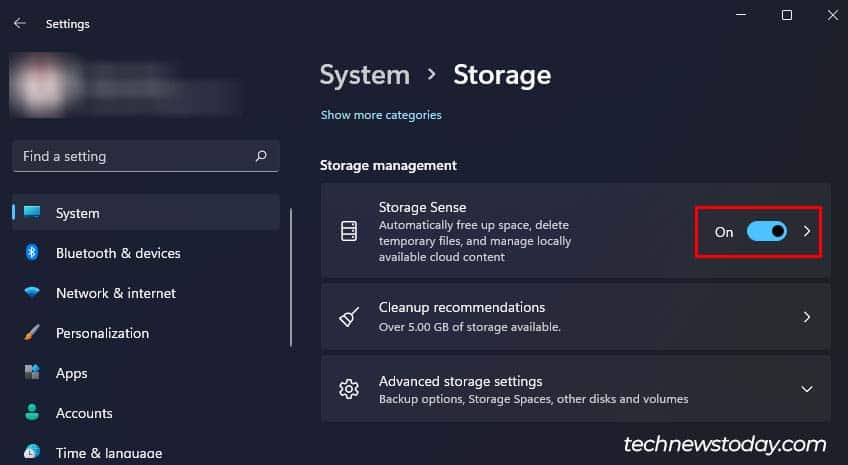Click the Cleanup recommendations broom icon
Screen dimensions: 848x465
349,317
